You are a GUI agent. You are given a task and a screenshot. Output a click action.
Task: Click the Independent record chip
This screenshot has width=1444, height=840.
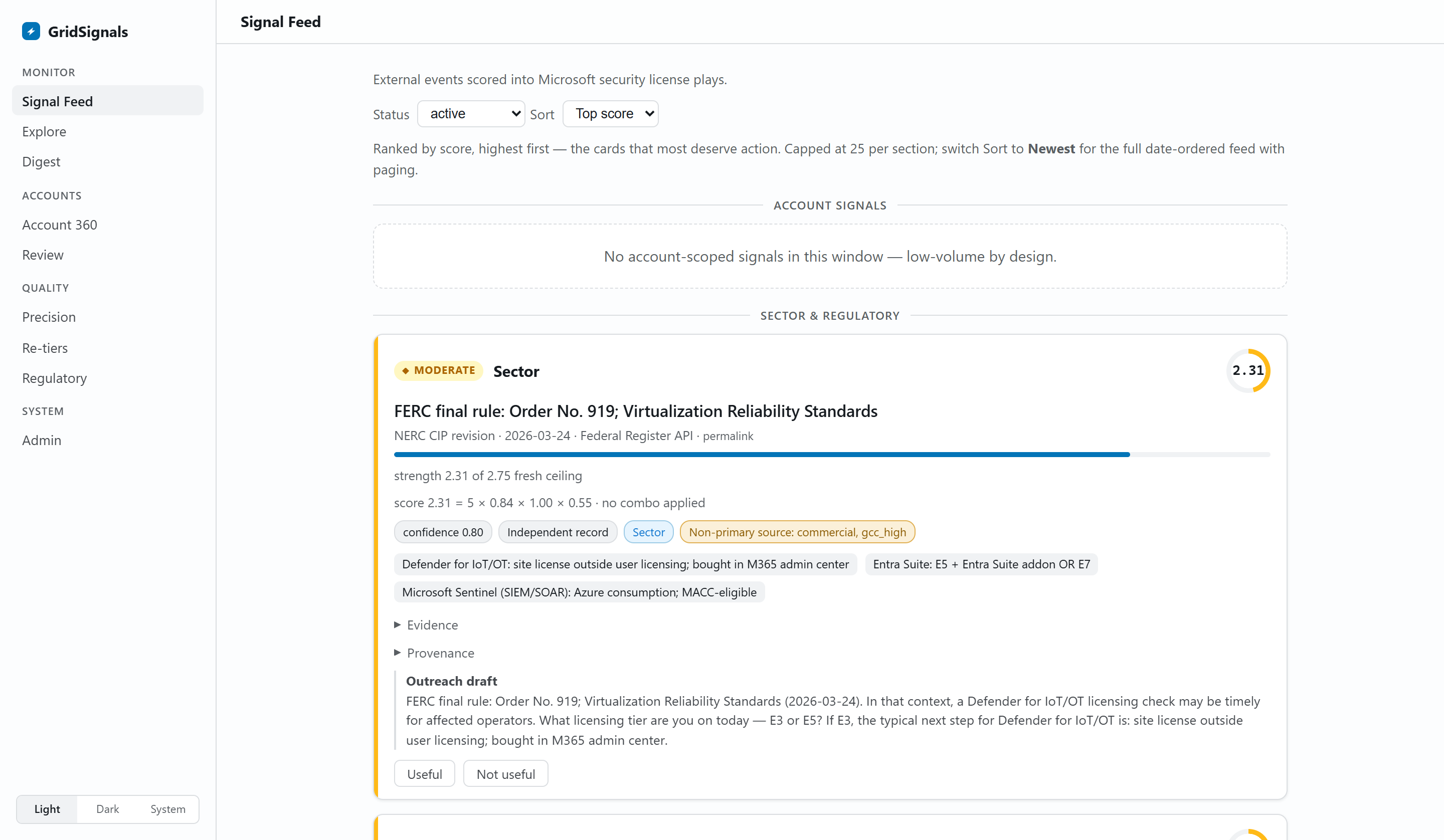[558, 532]
